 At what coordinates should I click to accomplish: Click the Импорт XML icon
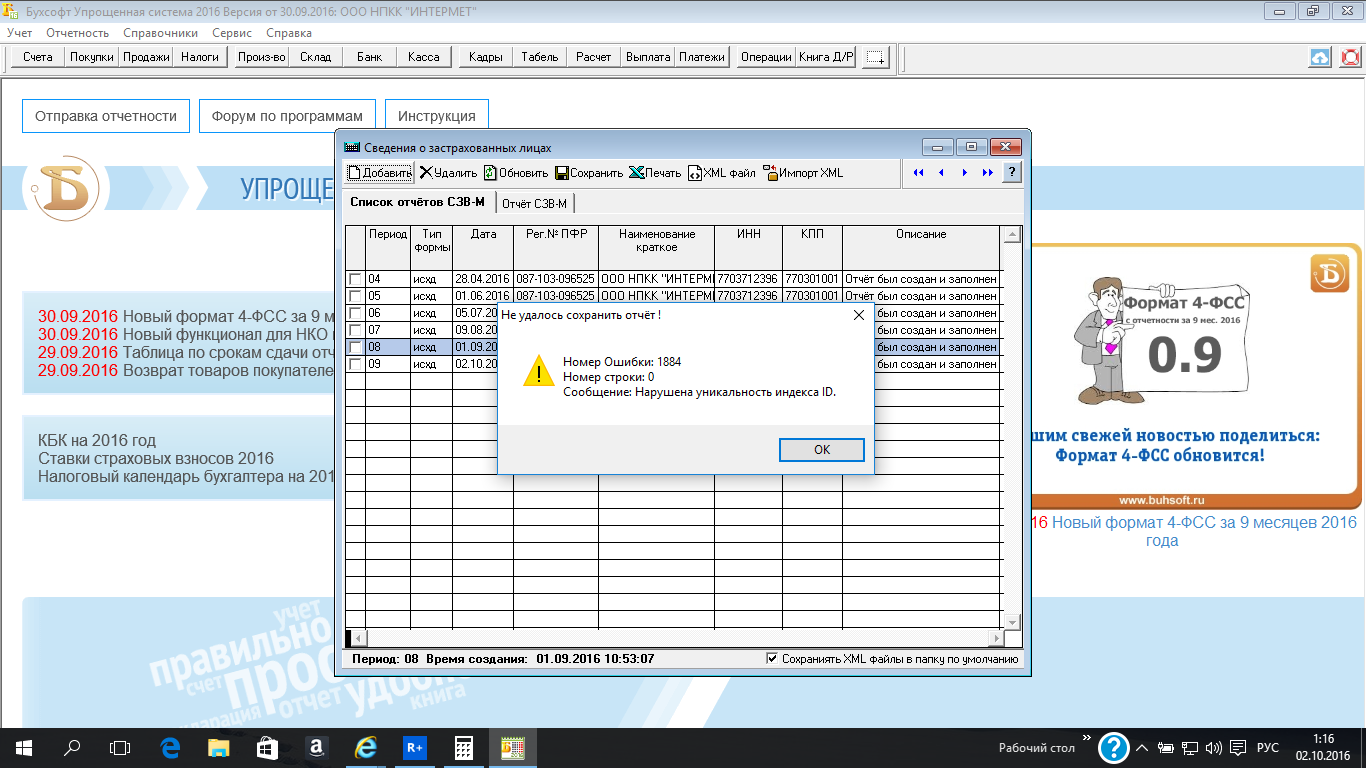(771, 173)
